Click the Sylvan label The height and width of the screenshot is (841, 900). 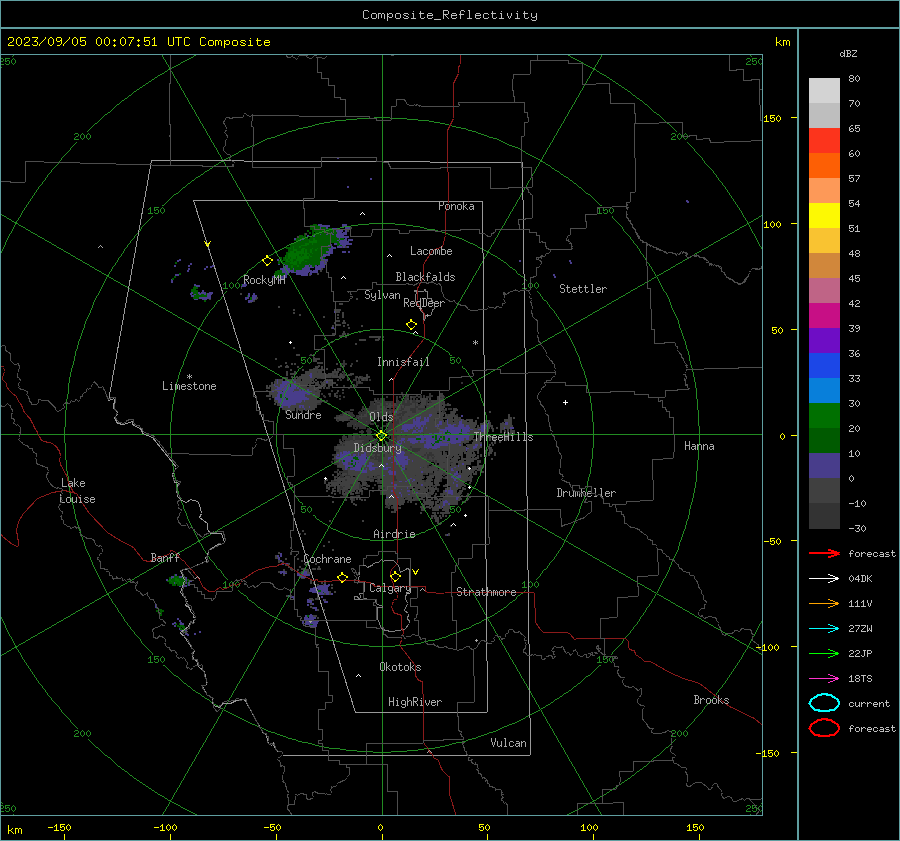click(382, 295)
